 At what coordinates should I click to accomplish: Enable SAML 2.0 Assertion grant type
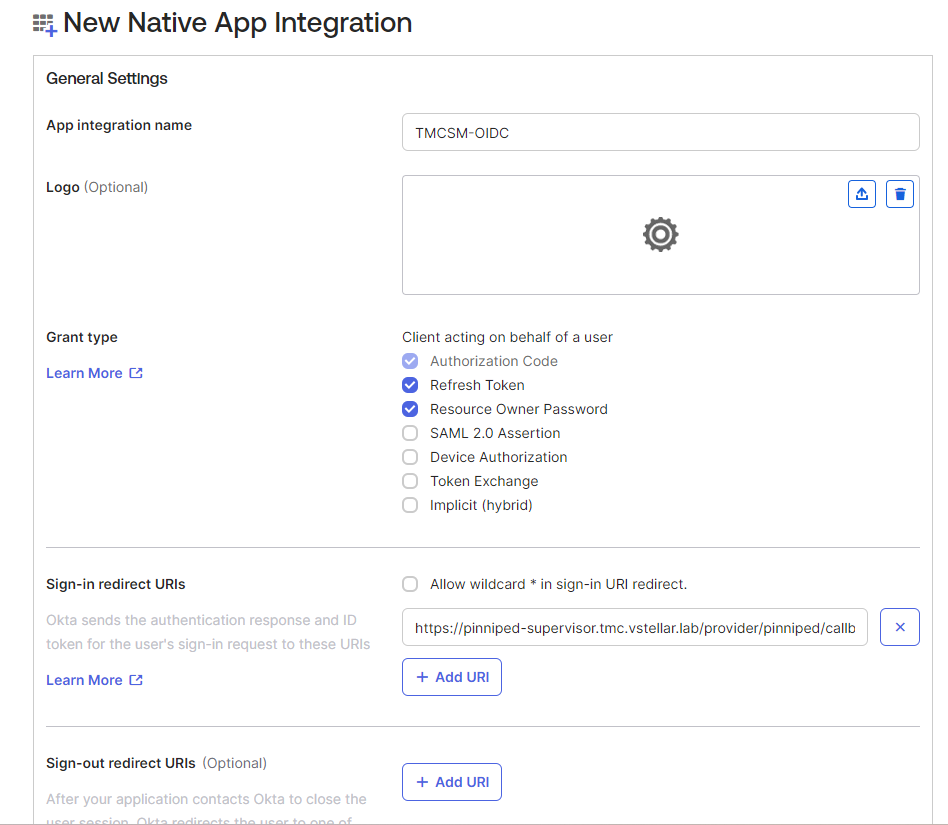coord(410,433)
